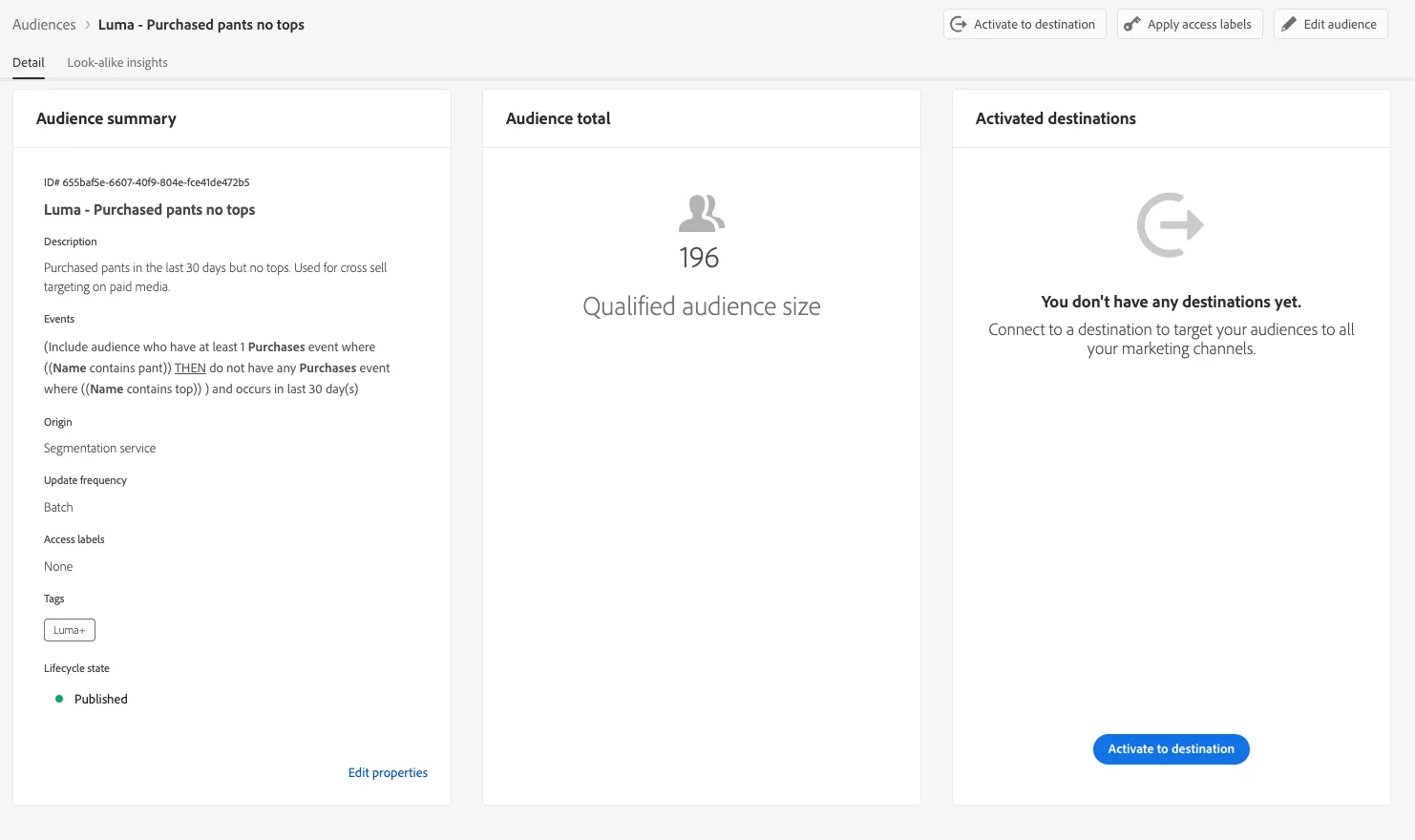
Task: Click the Audience summary heading
Action: tap(106, 118)
